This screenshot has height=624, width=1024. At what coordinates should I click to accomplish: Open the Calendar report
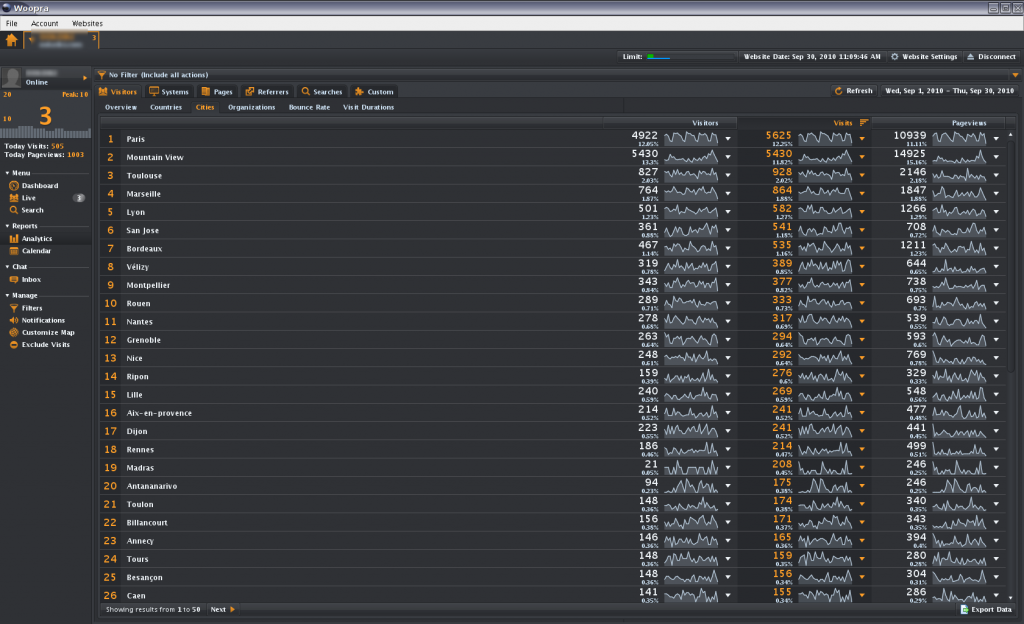[x=30, y=251]
